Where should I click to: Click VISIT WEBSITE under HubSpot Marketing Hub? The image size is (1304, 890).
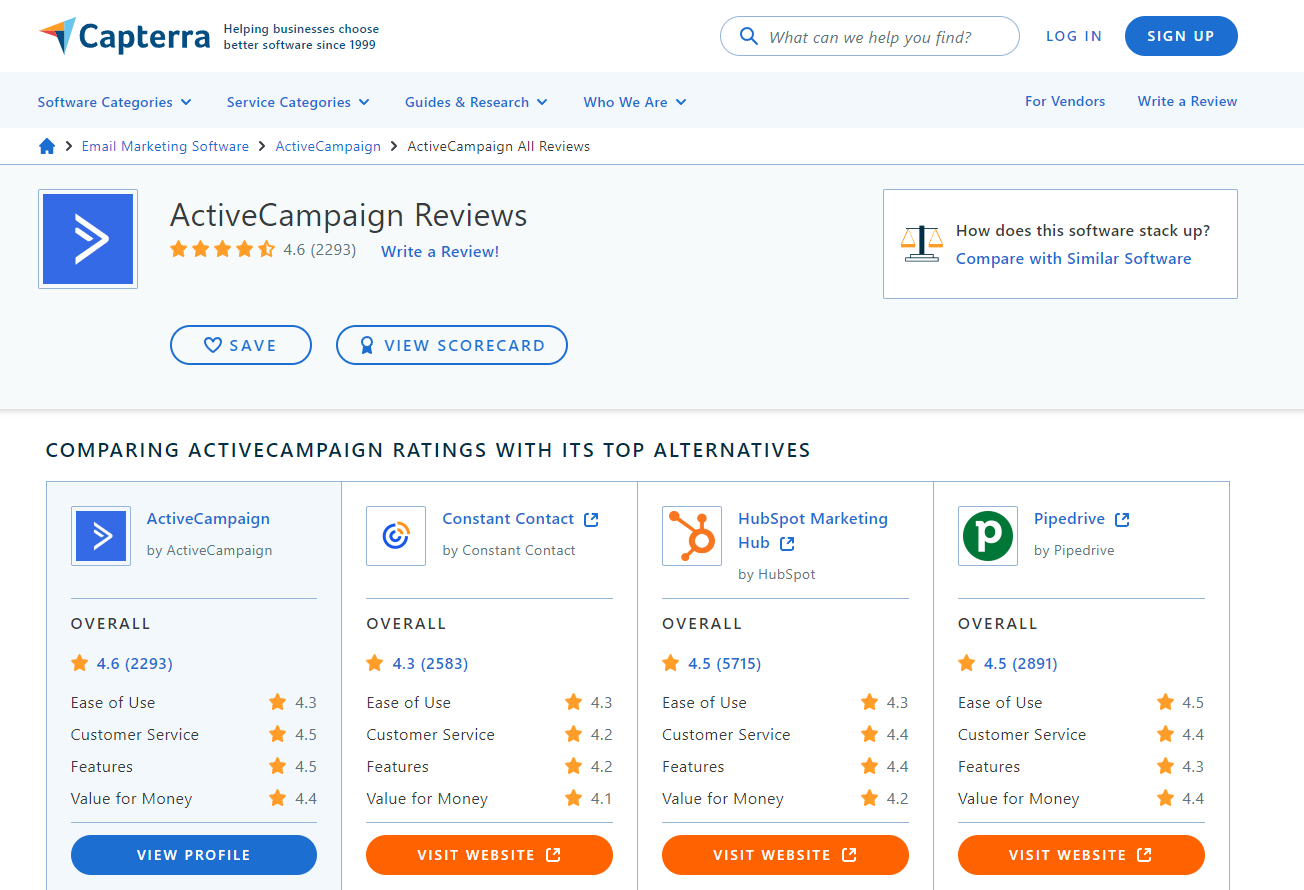(x=785, y=855)
